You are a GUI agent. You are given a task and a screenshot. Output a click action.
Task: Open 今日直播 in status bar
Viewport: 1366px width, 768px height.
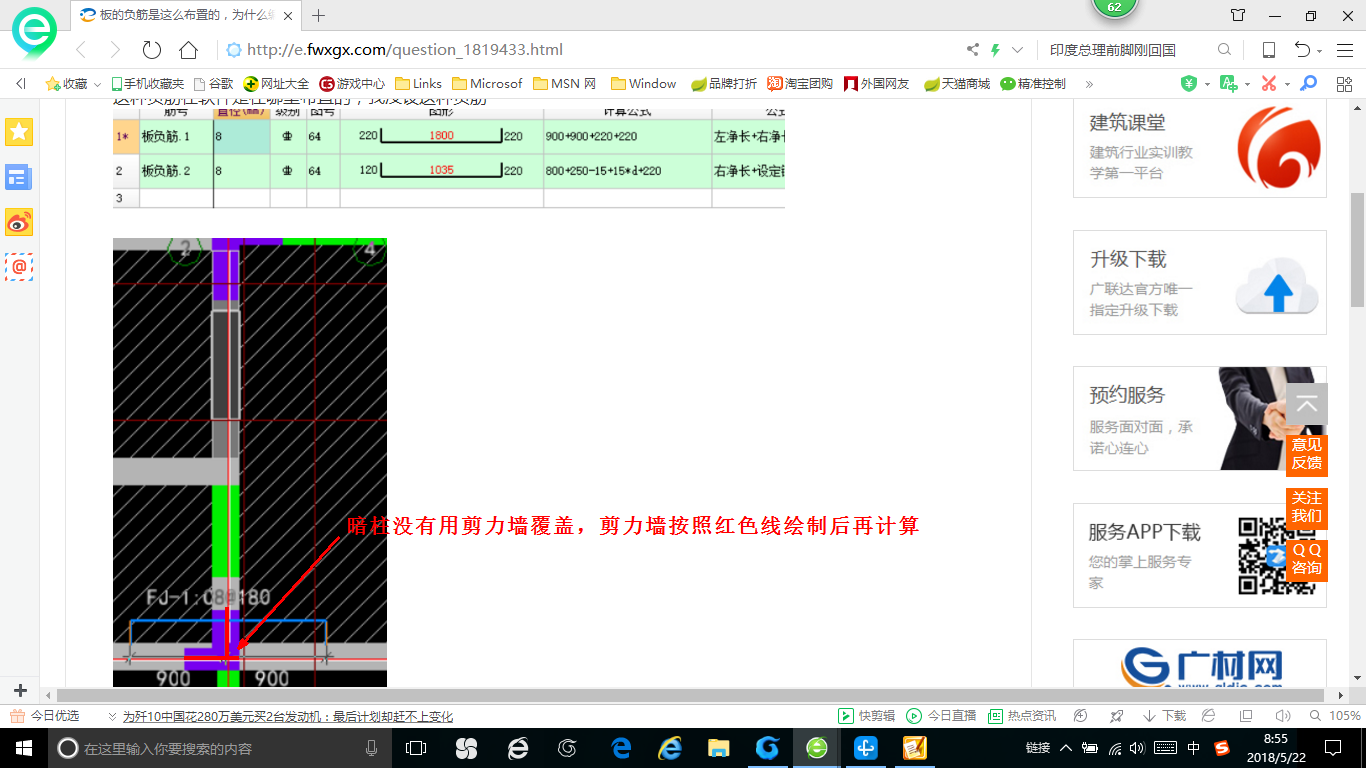[941, 716]
